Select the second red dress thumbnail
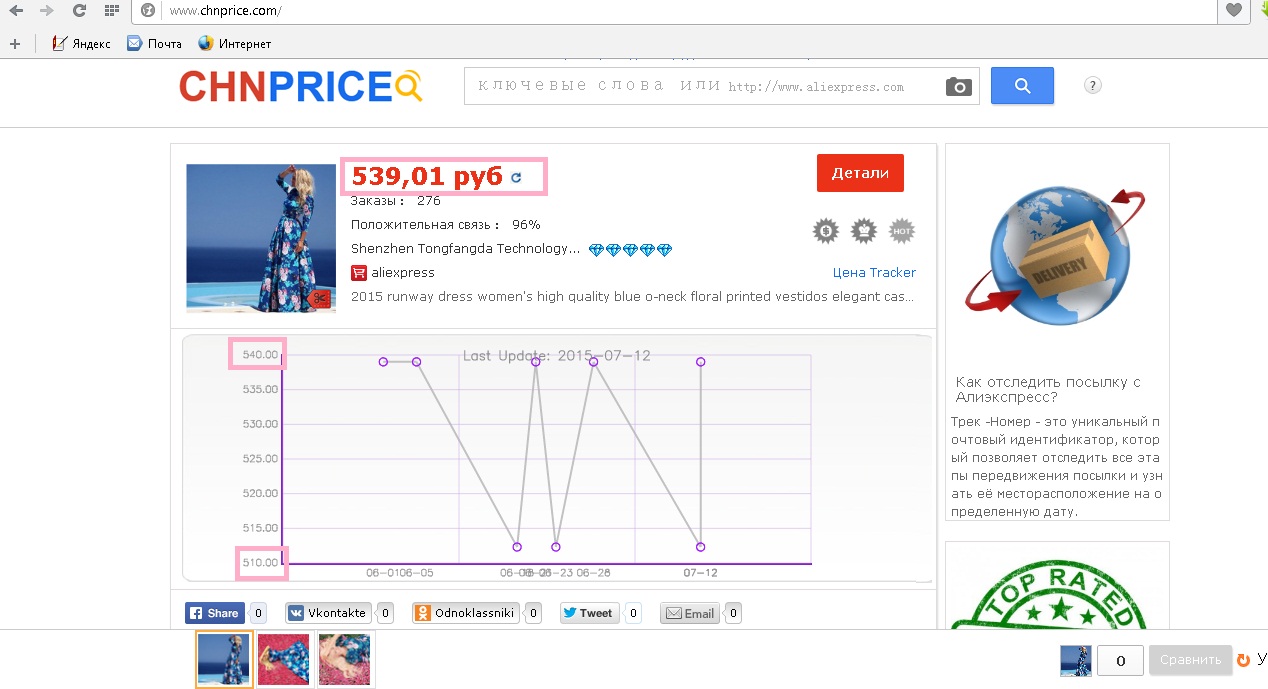The height and width of the screenshot is (689, 1268). pos(283,659)
